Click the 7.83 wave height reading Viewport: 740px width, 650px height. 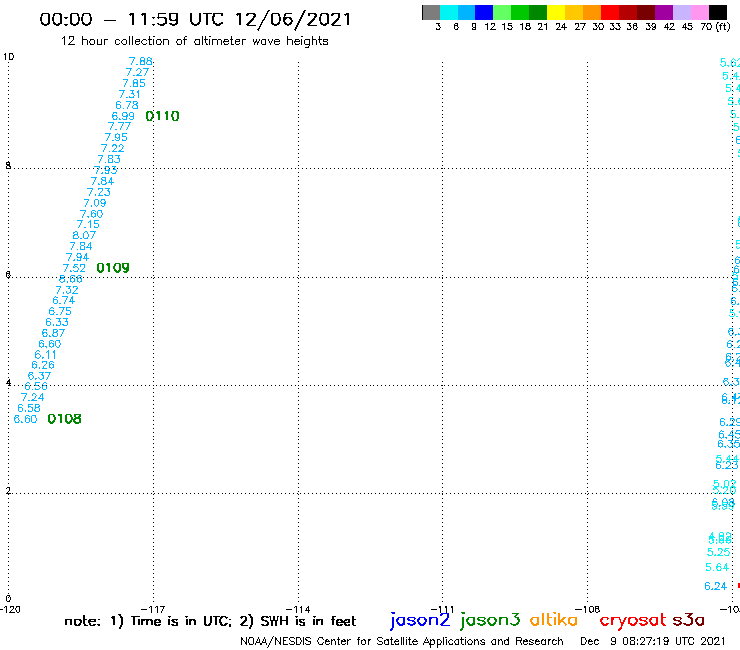(x=109, y=160)
